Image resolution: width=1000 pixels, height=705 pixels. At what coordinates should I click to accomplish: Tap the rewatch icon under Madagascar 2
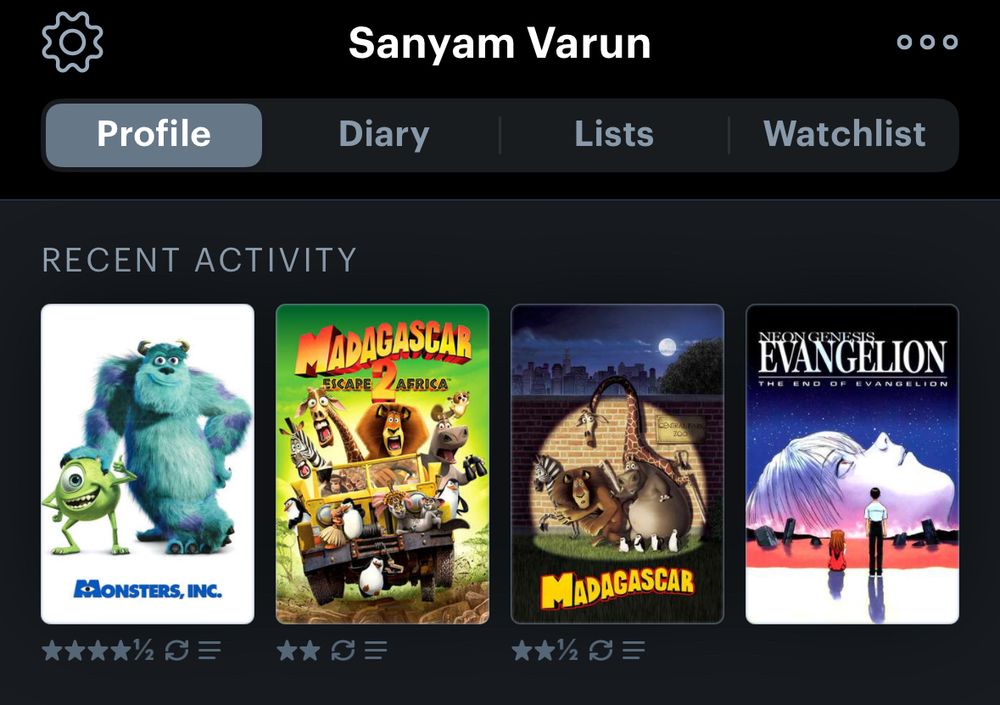click(x=342, y=651)
